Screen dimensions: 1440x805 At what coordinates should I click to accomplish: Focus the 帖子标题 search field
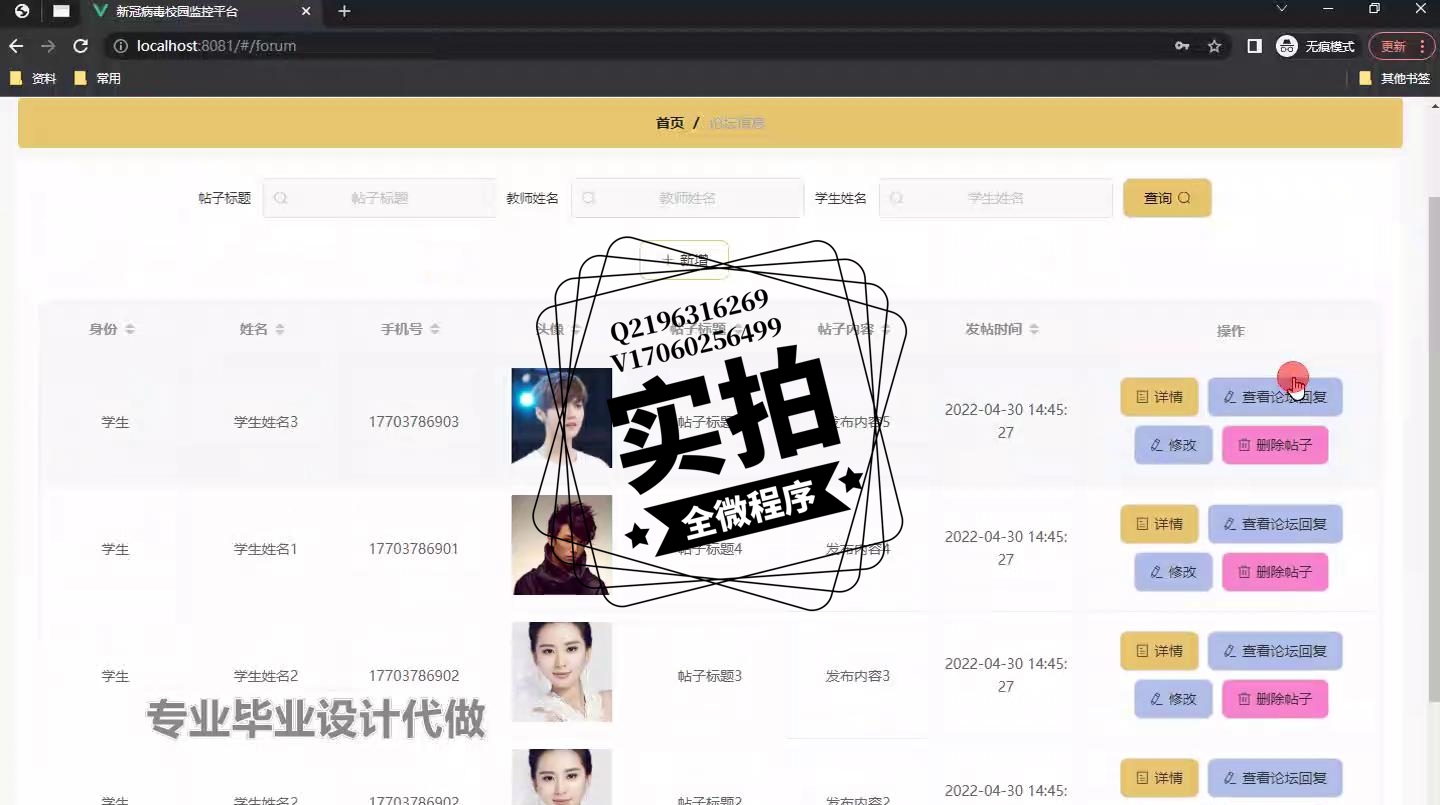coord(379,198)
